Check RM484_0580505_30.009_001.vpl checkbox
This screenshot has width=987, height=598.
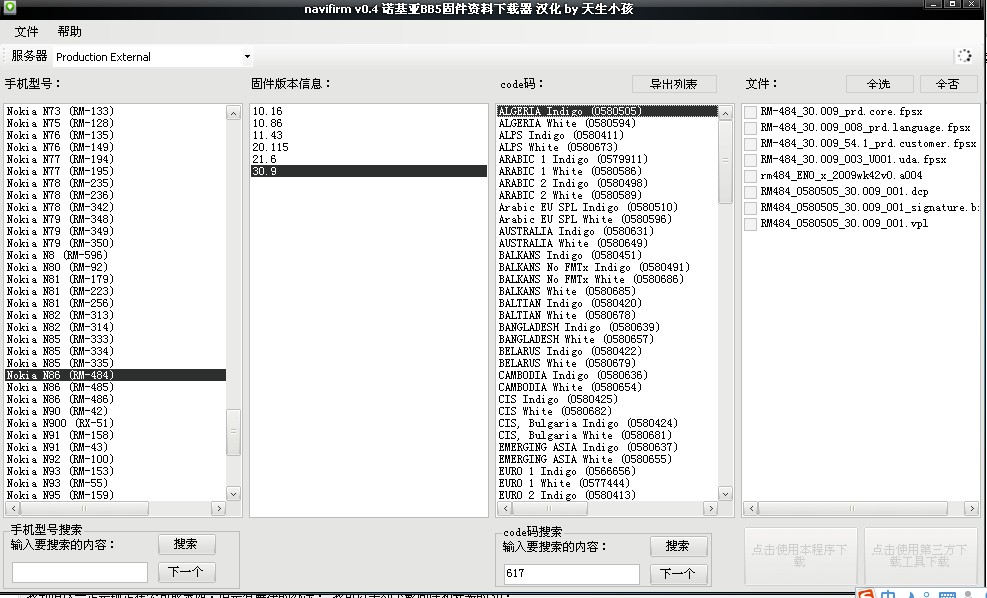coord(750,224)
